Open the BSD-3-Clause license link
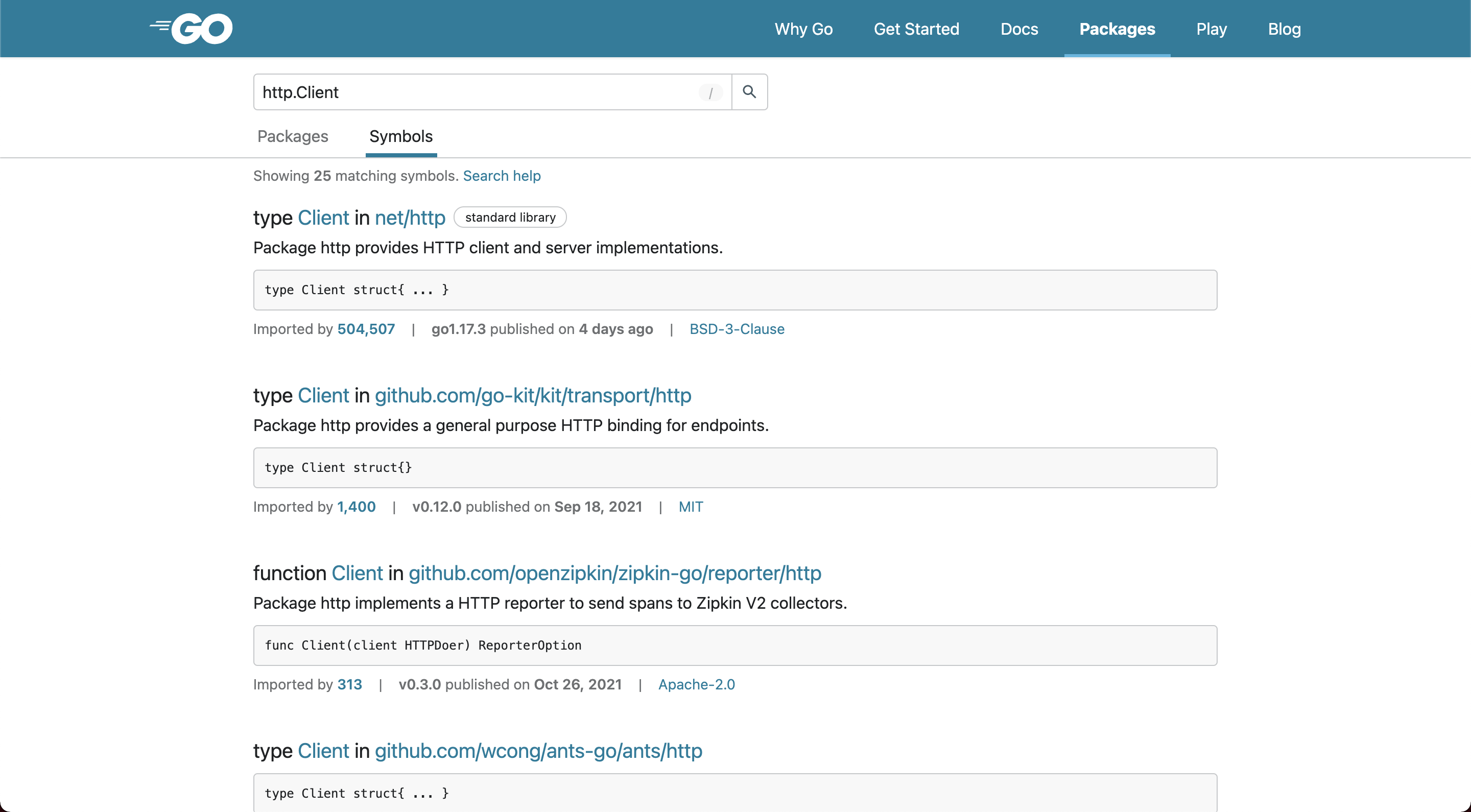Viewport: 1471px width, 812px height. pyautogui.click(x=737, y=329)
